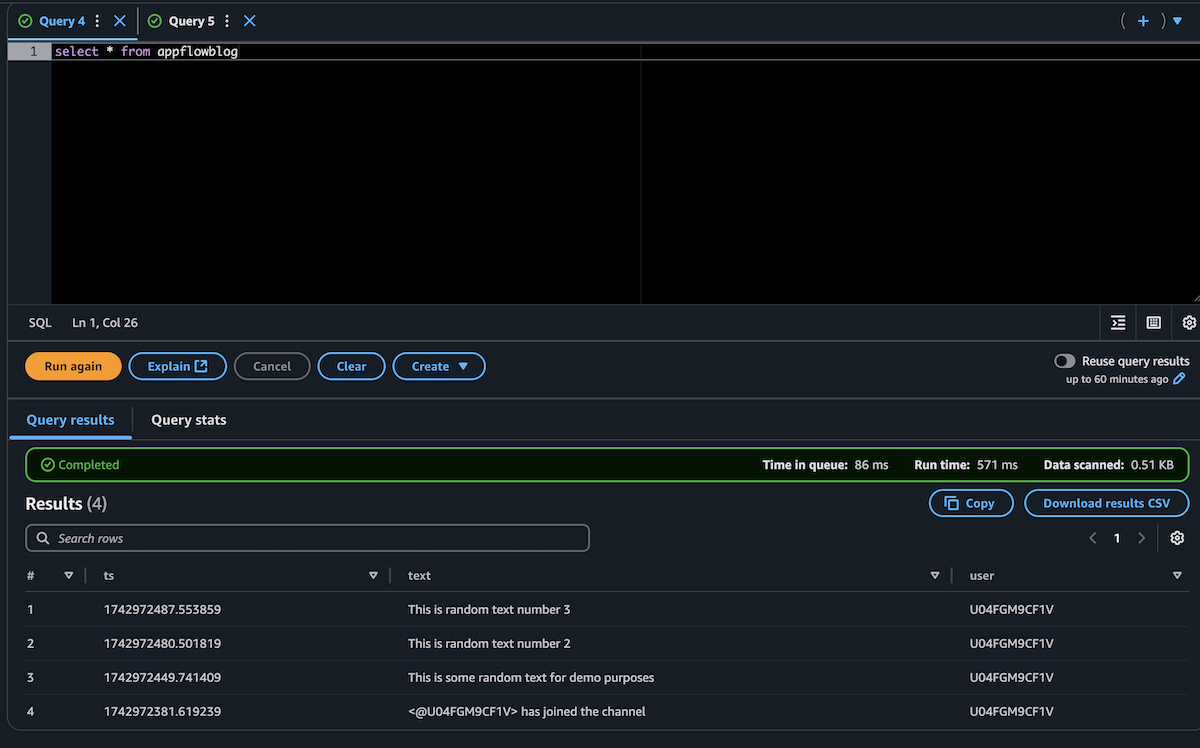Viewport: 1200px width, 748px height.
Task: Click 'This is random text number 2'
Action: [x=489, y=643]
